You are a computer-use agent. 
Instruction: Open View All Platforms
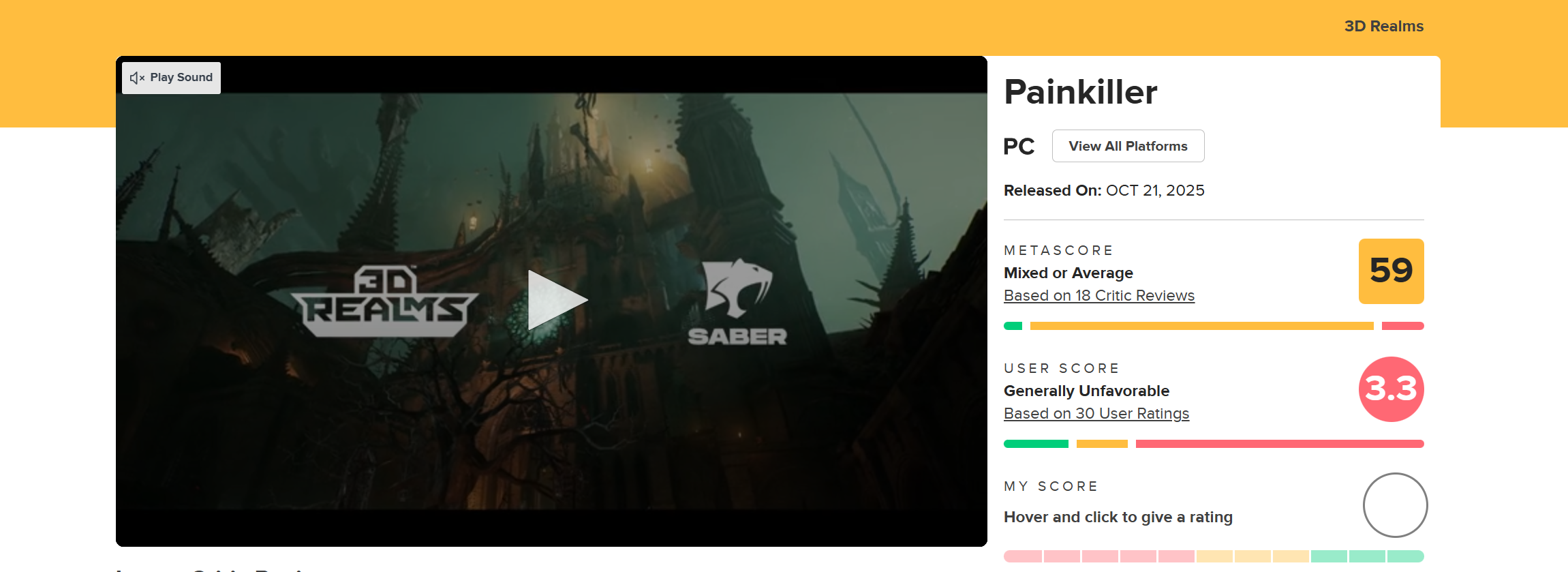1128,146
